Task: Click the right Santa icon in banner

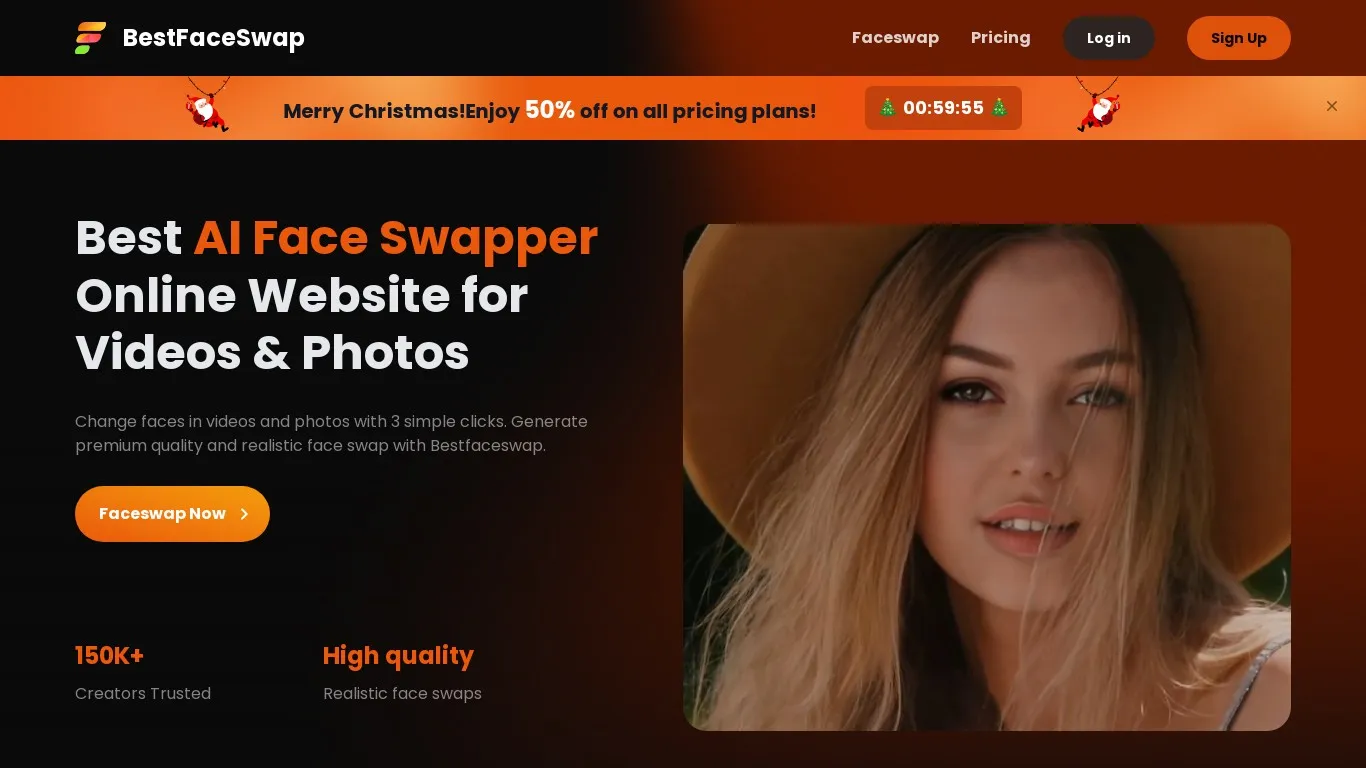Action: (1097, 105)
